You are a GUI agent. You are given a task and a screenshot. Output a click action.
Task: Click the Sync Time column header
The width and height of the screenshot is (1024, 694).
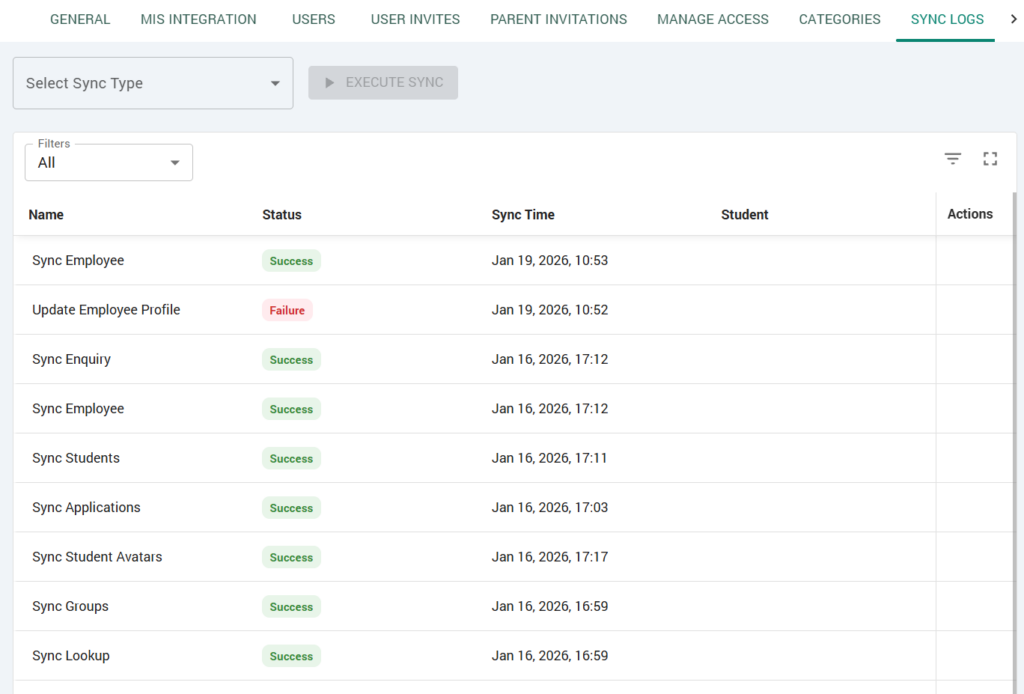point(523,215)
